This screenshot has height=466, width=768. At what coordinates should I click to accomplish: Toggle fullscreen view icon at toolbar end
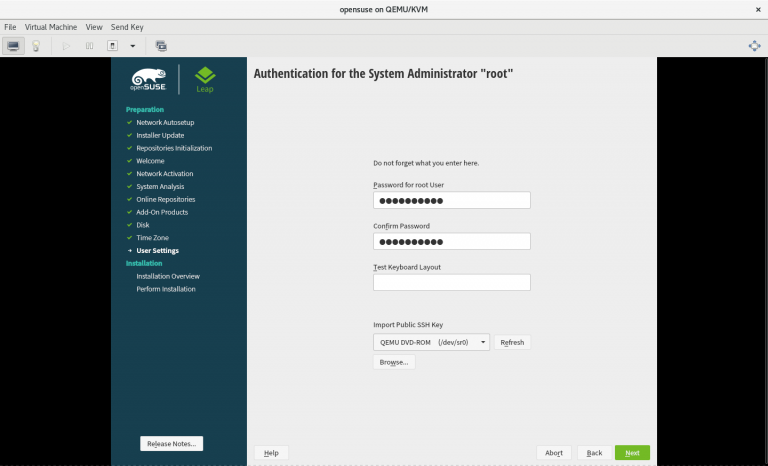coord(754,46)
